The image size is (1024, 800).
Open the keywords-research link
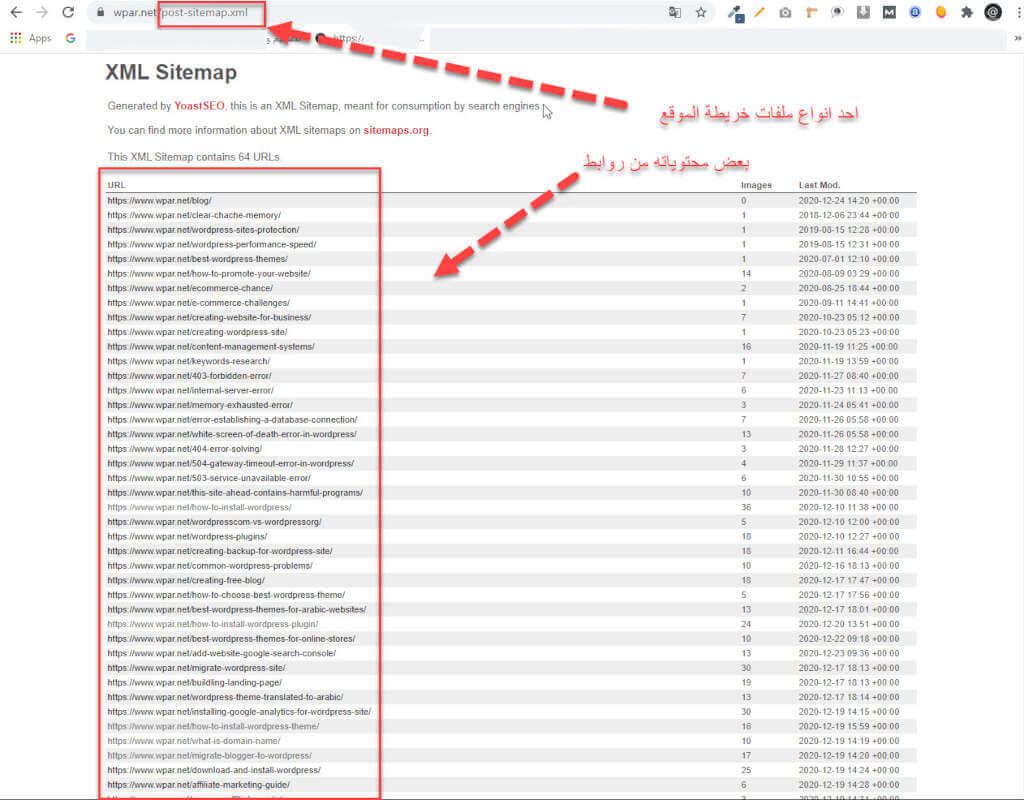click(189, 361)
